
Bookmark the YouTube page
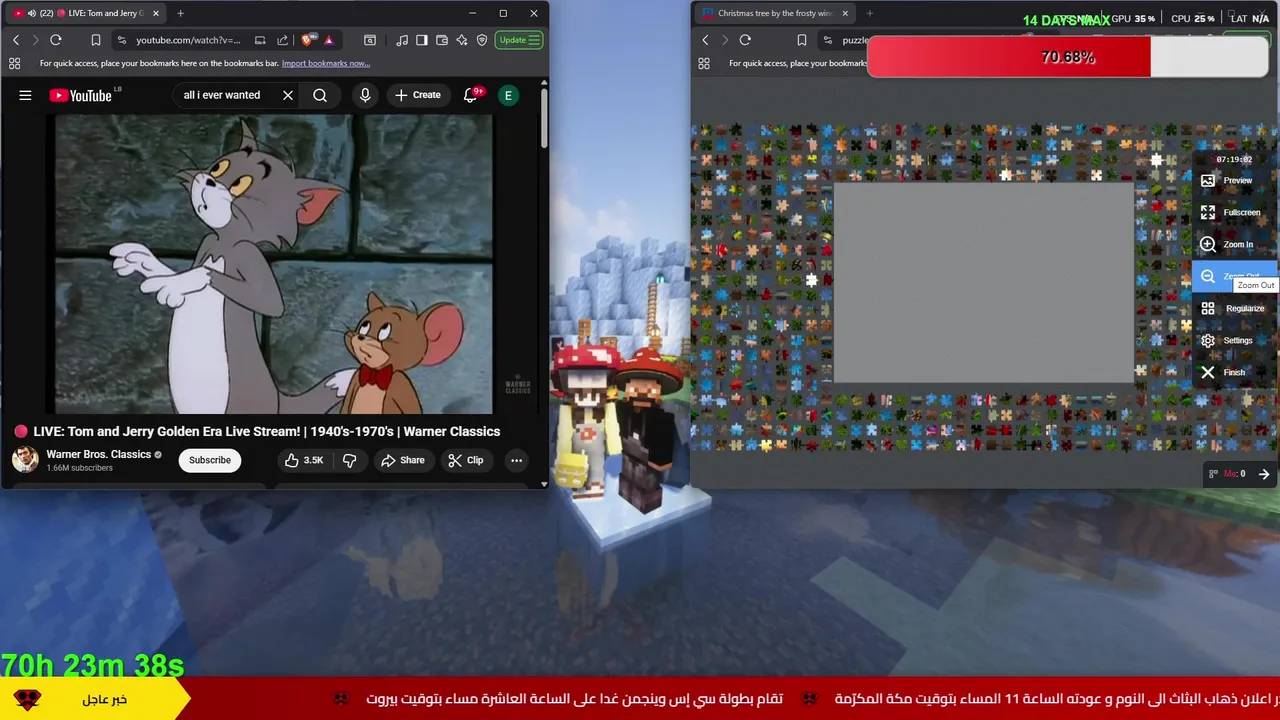click(96, 40)
